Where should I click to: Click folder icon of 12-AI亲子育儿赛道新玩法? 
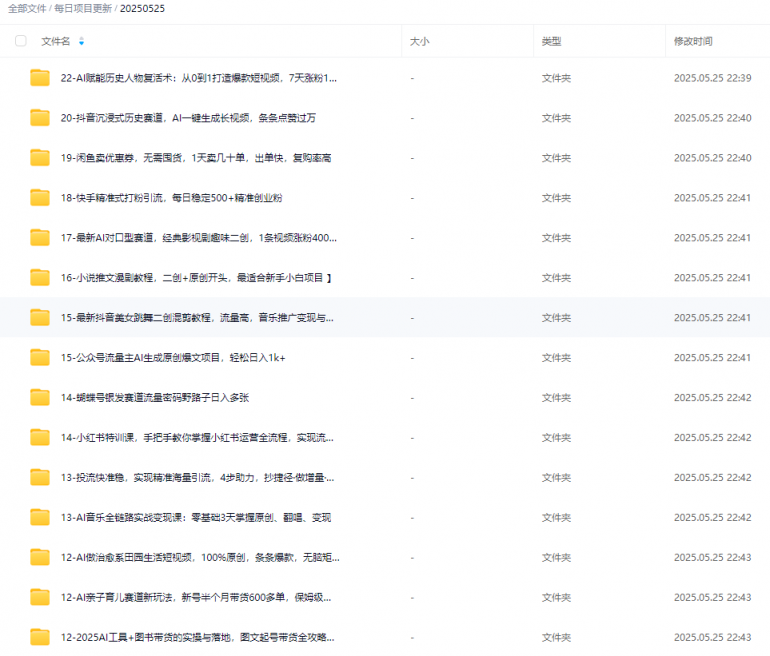coord(40,598)
